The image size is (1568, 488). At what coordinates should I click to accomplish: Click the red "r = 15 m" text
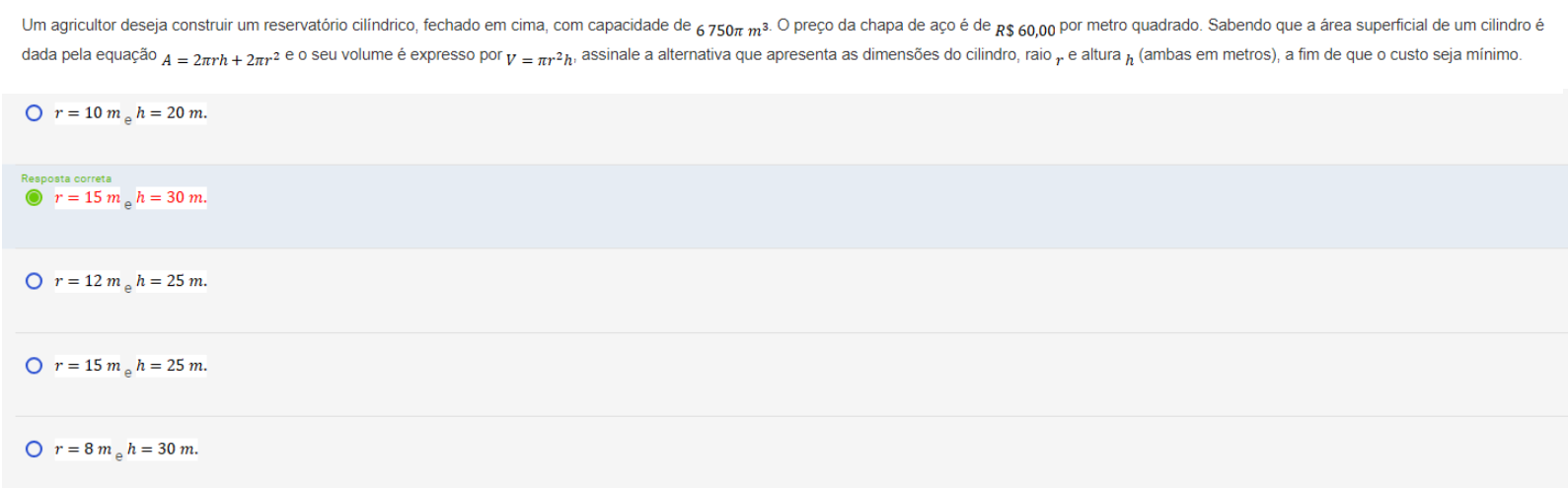pyautogui.click(x=87, y=197)
